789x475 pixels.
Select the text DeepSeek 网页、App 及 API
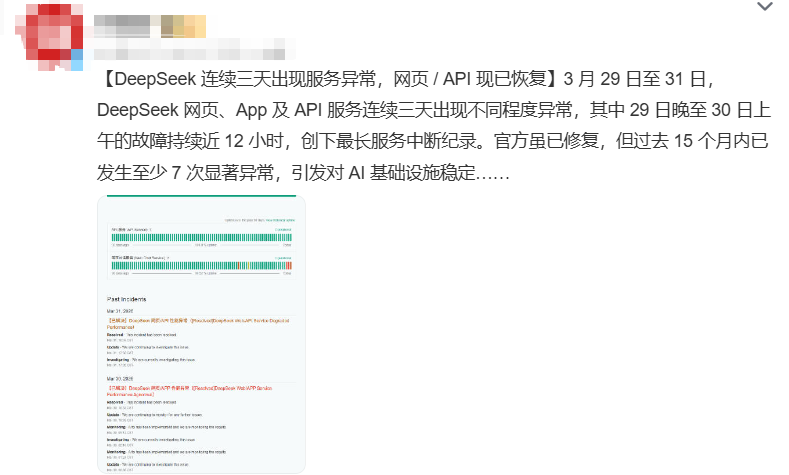(x=209, y=110)
